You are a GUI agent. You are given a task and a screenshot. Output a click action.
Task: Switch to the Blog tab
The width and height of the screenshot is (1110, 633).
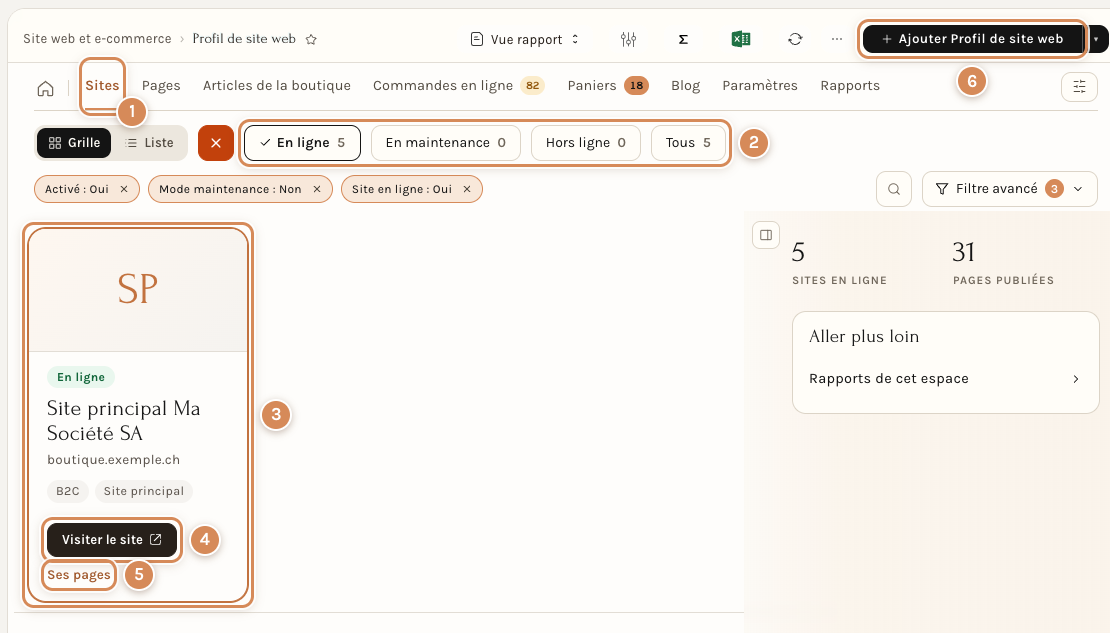pos(685,86)
